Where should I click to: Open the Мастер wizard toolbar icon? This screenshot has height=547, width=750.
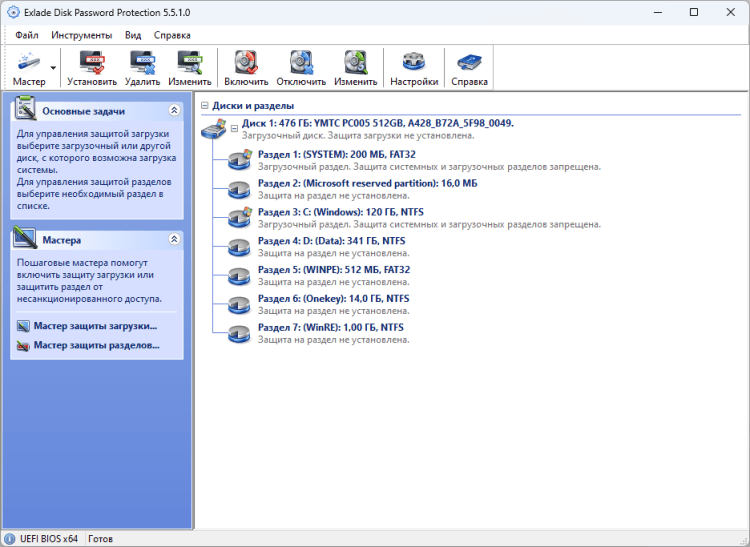click(29, 67)
